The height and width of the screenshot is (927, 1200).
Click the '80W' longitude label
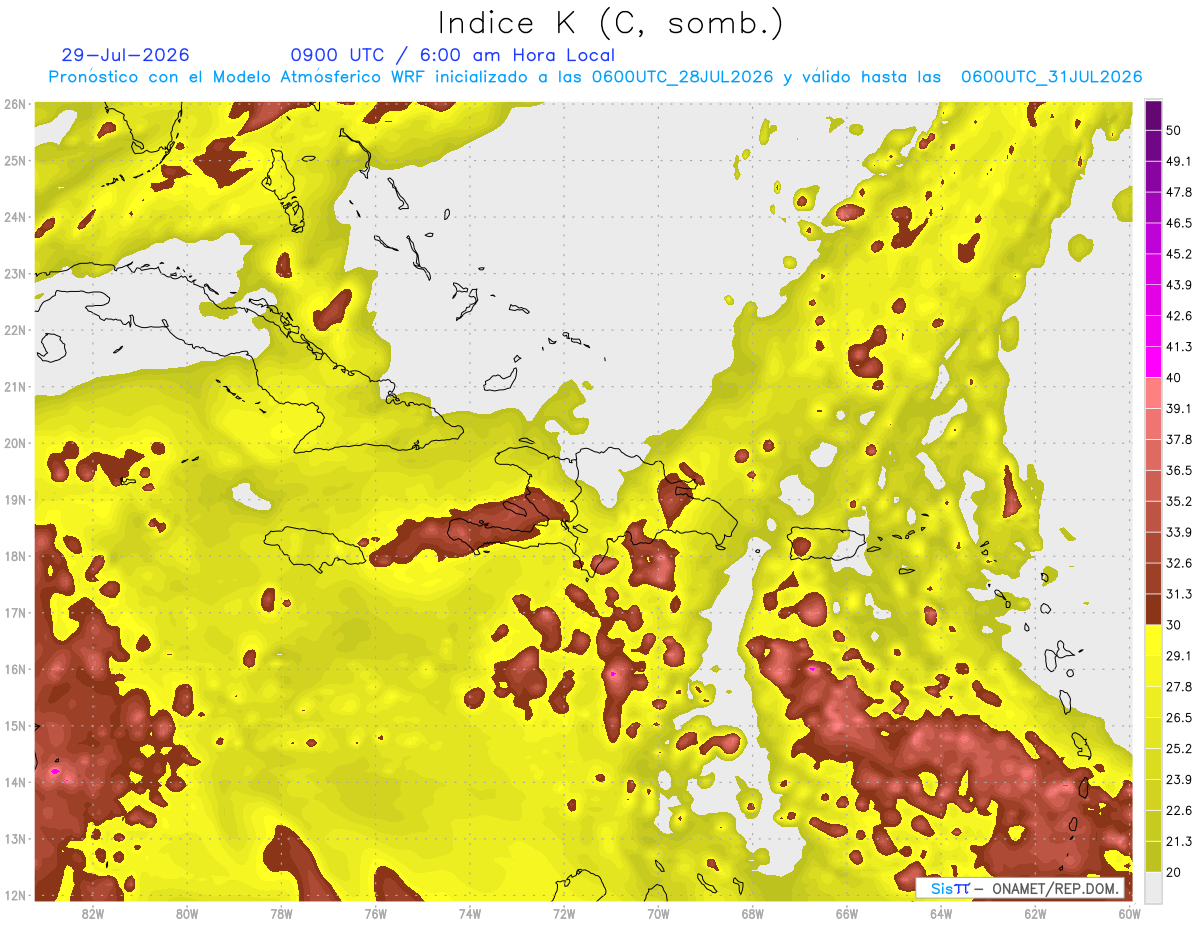click(187, 914)
